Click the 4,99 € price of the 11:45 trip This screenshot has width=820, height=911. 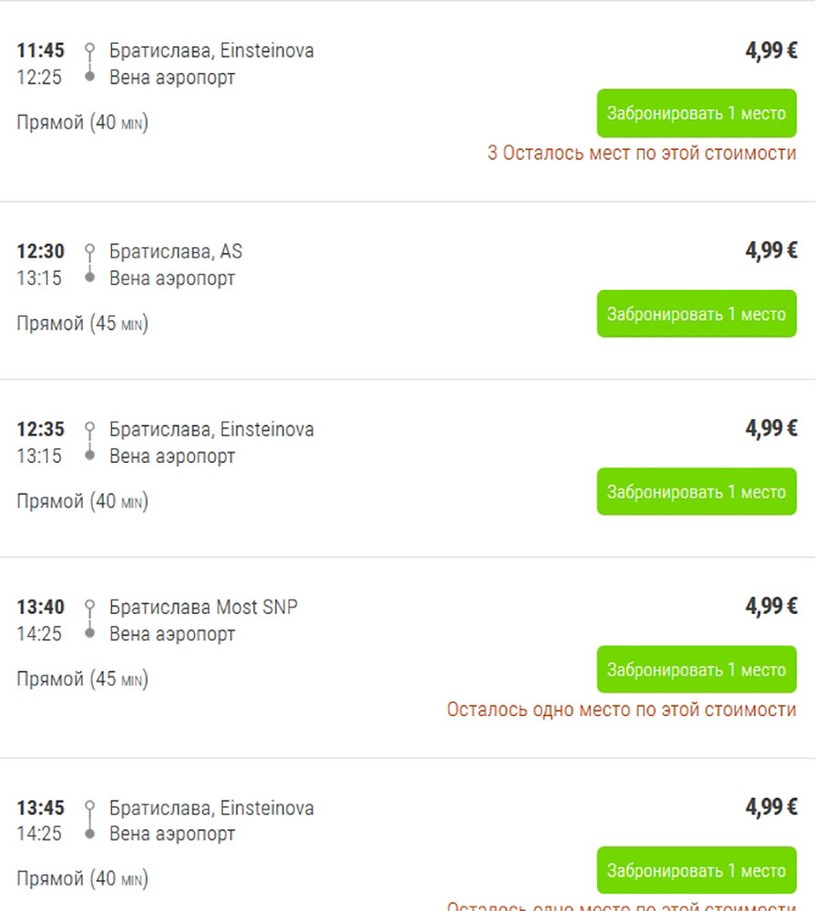[x=771, y=51]
